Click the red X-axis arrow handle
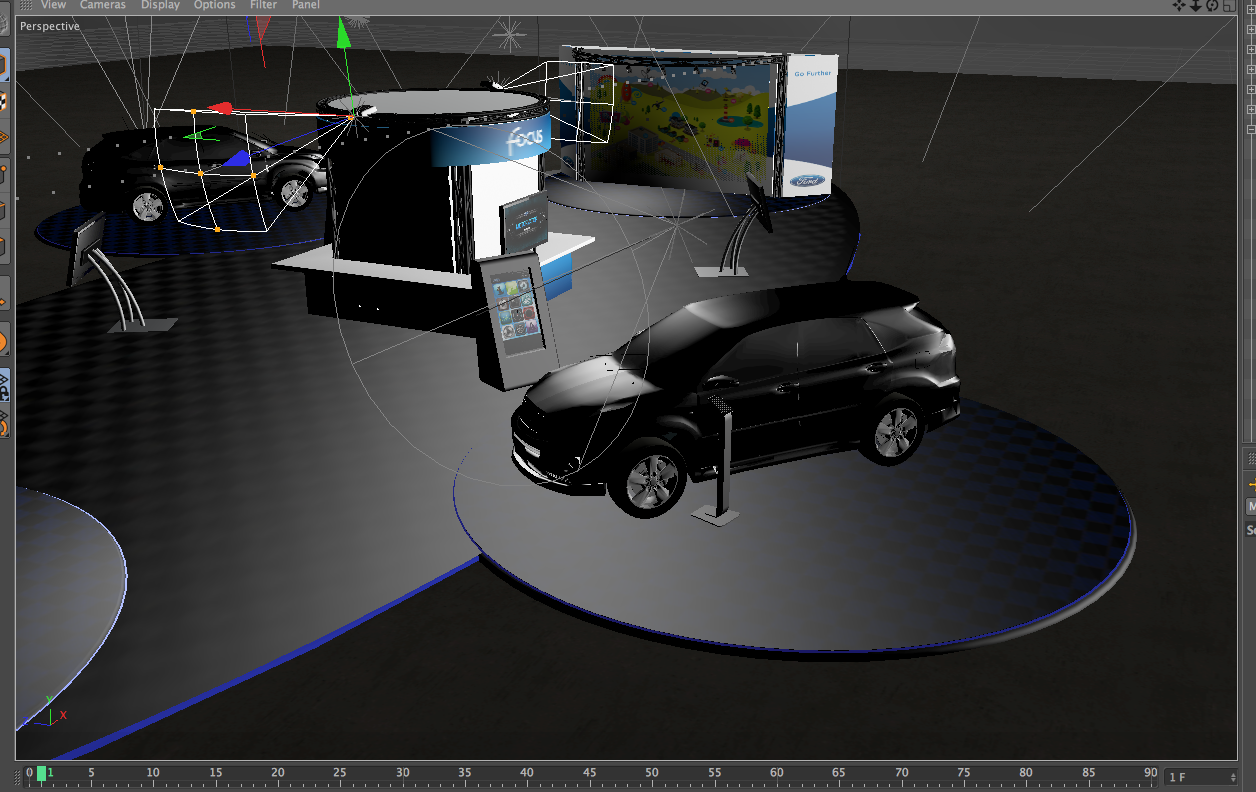This screenshot has width=1256, height=792. [223, 108]
